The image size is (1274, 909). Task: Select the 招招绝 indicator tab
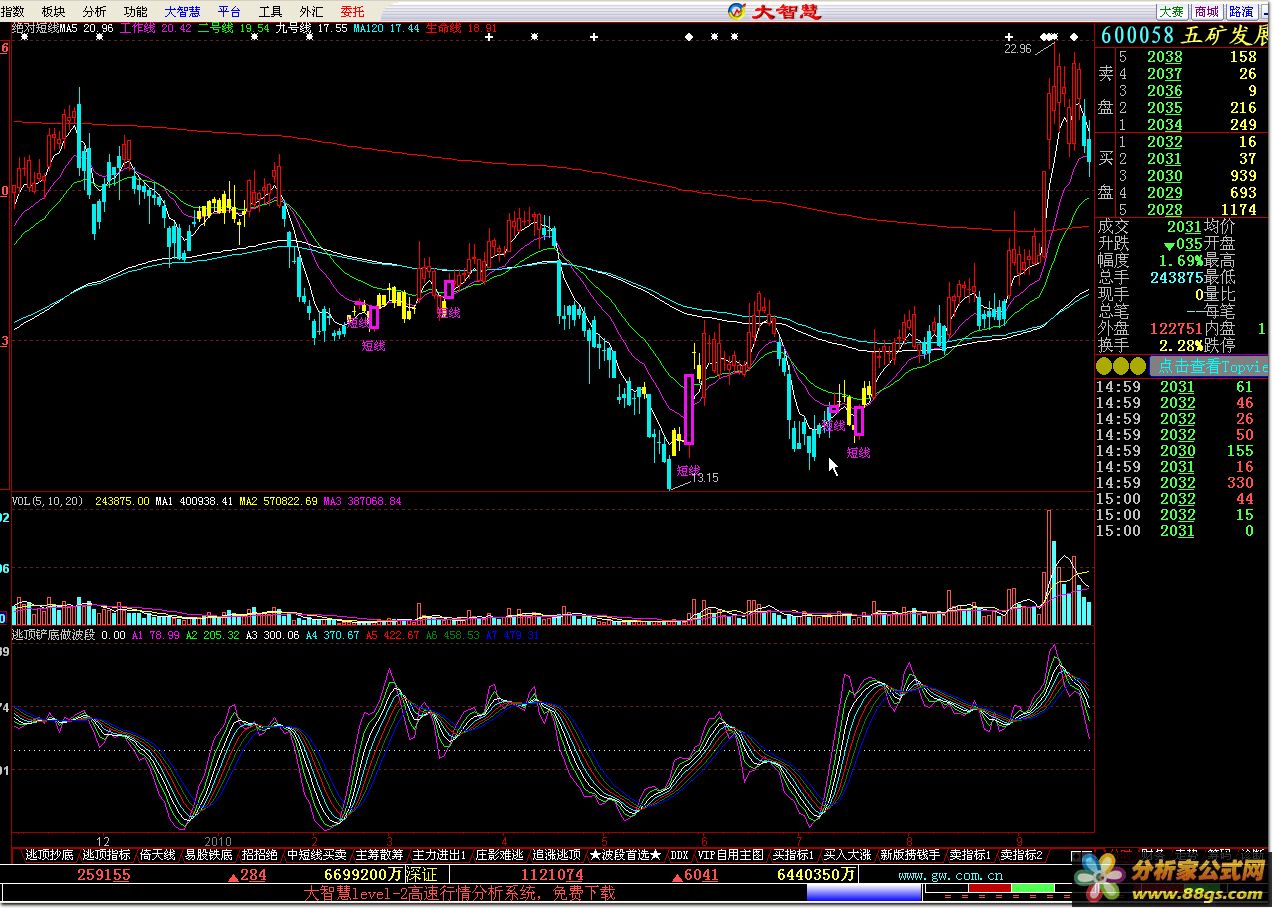[260, 855]
